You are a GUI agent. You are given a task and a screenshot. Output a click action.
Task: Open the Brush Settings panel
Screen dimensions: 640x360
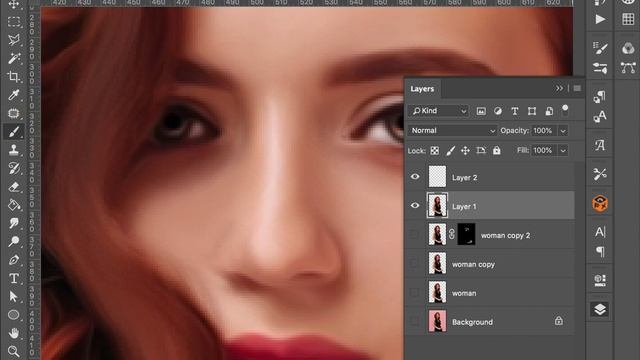pos(600,48)
